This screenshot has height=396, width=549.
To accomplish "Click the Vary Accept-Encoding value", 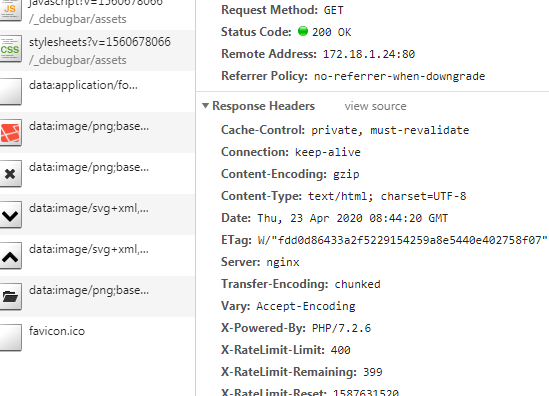I will tap(306, 306).
